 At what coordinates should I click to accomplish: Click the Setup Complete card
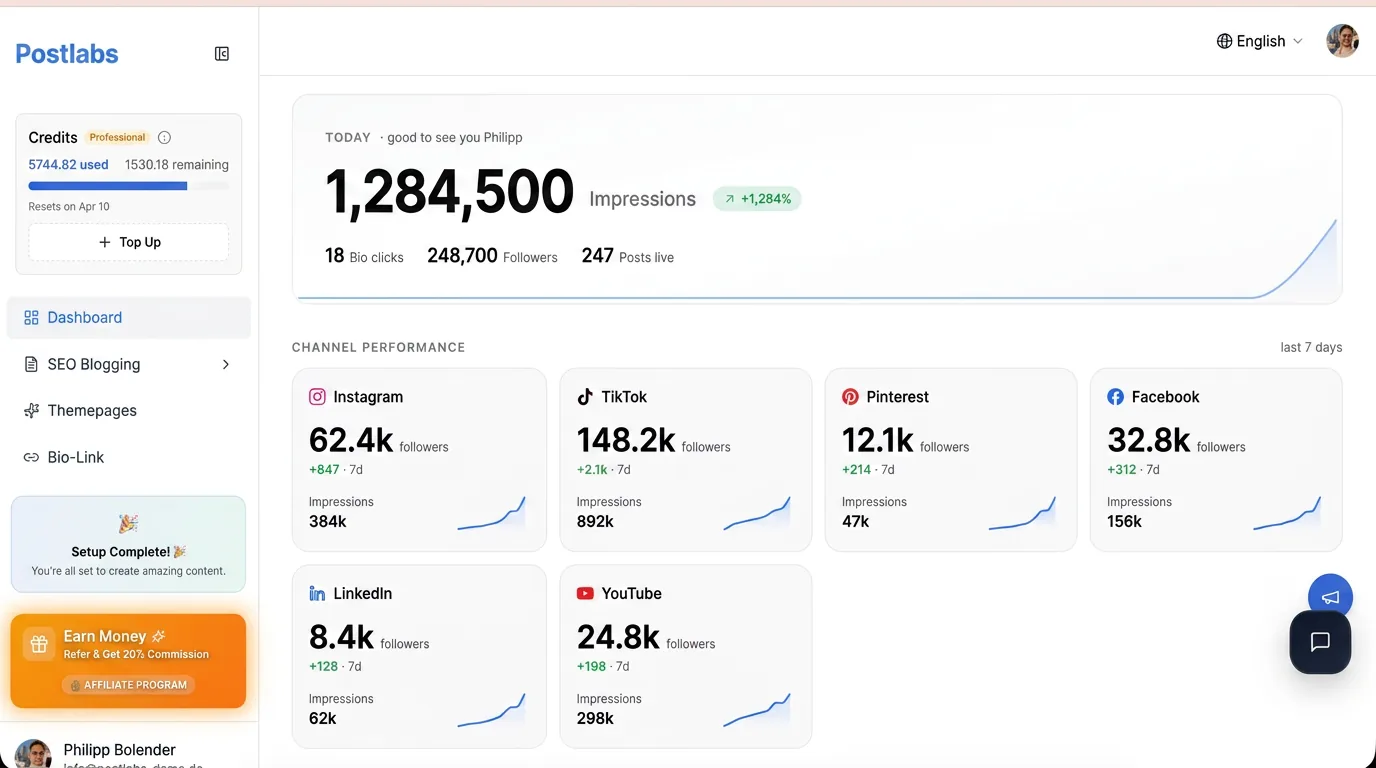(x=128, y=544)
